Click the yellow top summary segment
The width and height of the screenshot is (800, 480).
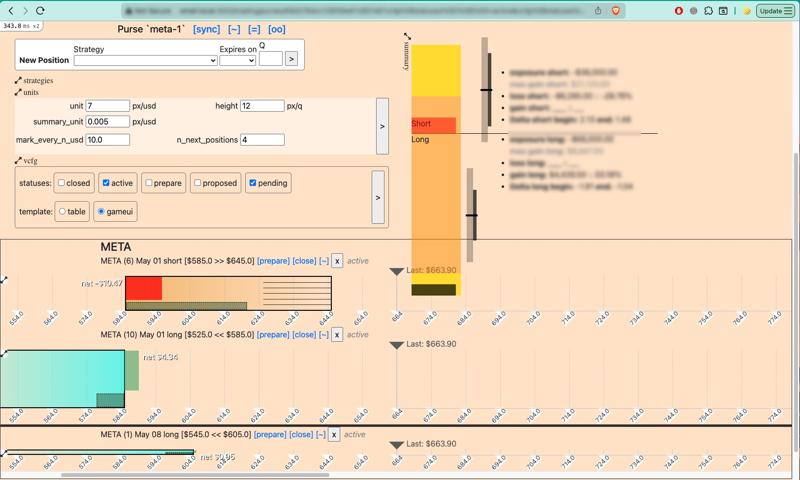pyautogui.click(x=436, y=70)
